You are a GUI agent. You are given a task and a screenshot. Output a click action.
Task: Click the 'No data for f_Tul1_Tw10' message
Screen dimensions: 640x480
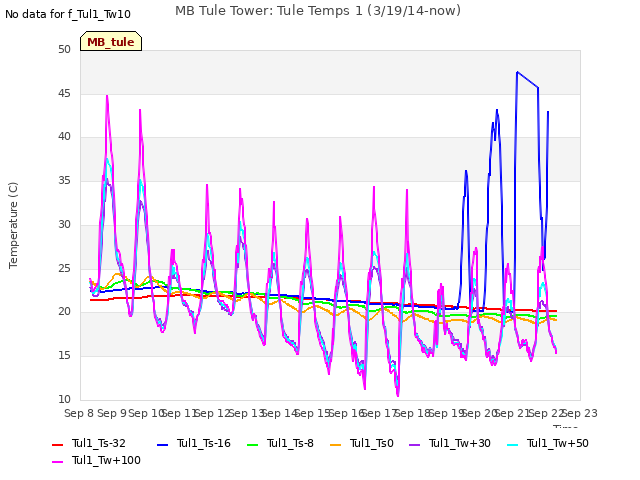pyautogui.click(x=68, y=14)
